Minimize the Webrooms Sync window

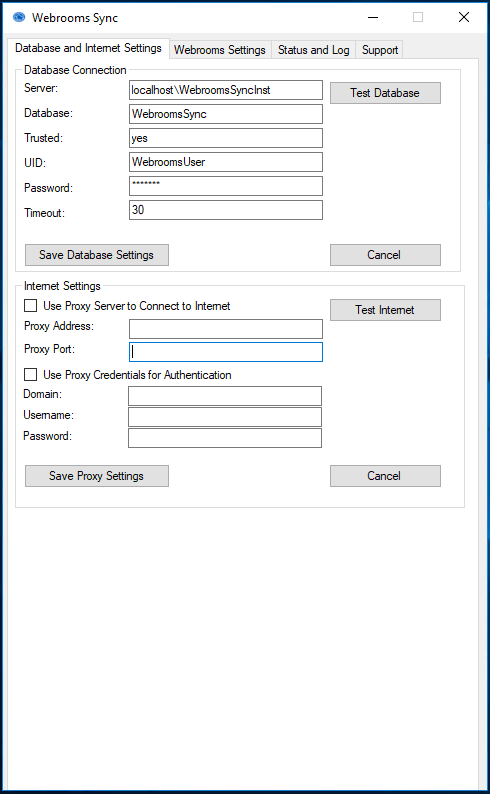click(x=373, y=18)
